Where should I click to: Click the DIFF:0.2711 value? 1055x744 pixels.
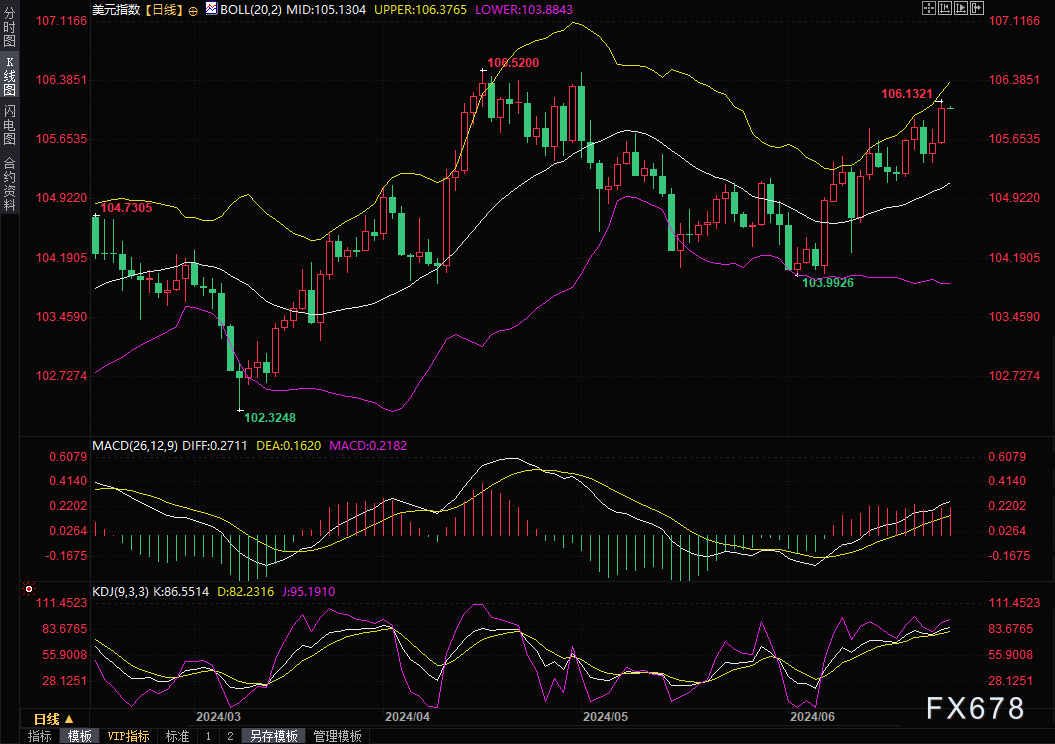[x=215, y=445]
